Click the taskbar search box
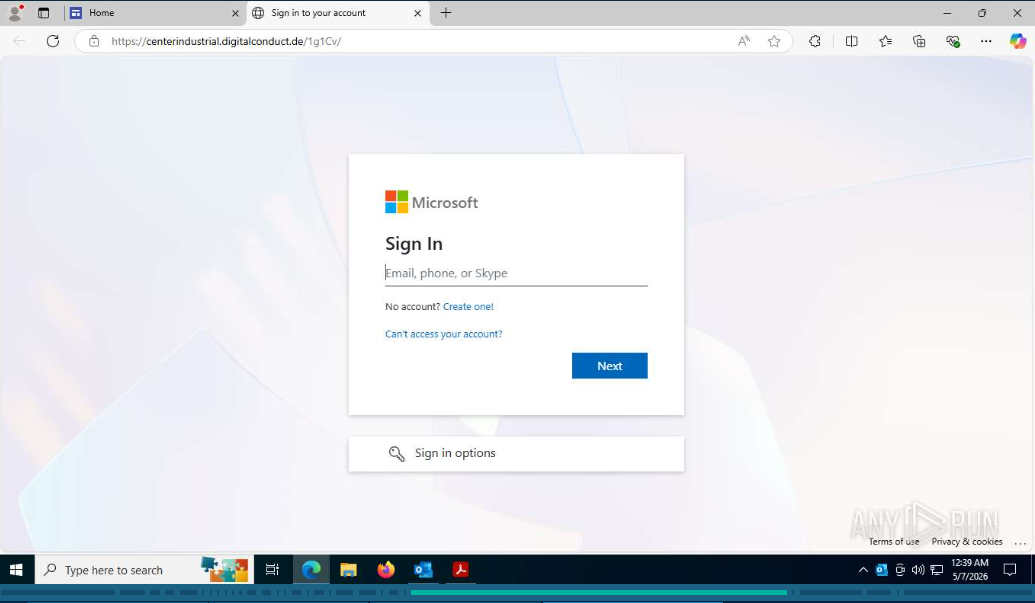The height and width of the screenshot is (603, 1035). (x=144, y=570)
